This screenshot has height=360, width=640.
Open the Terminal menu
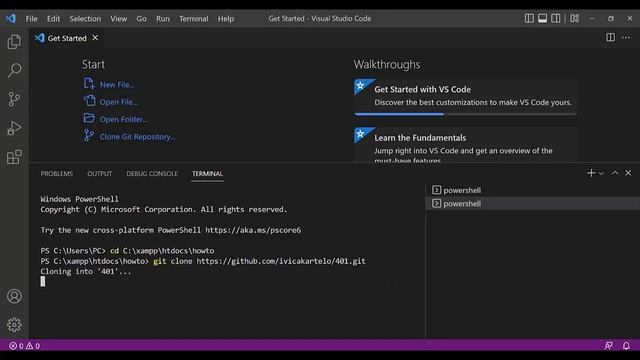pos(193,19)
